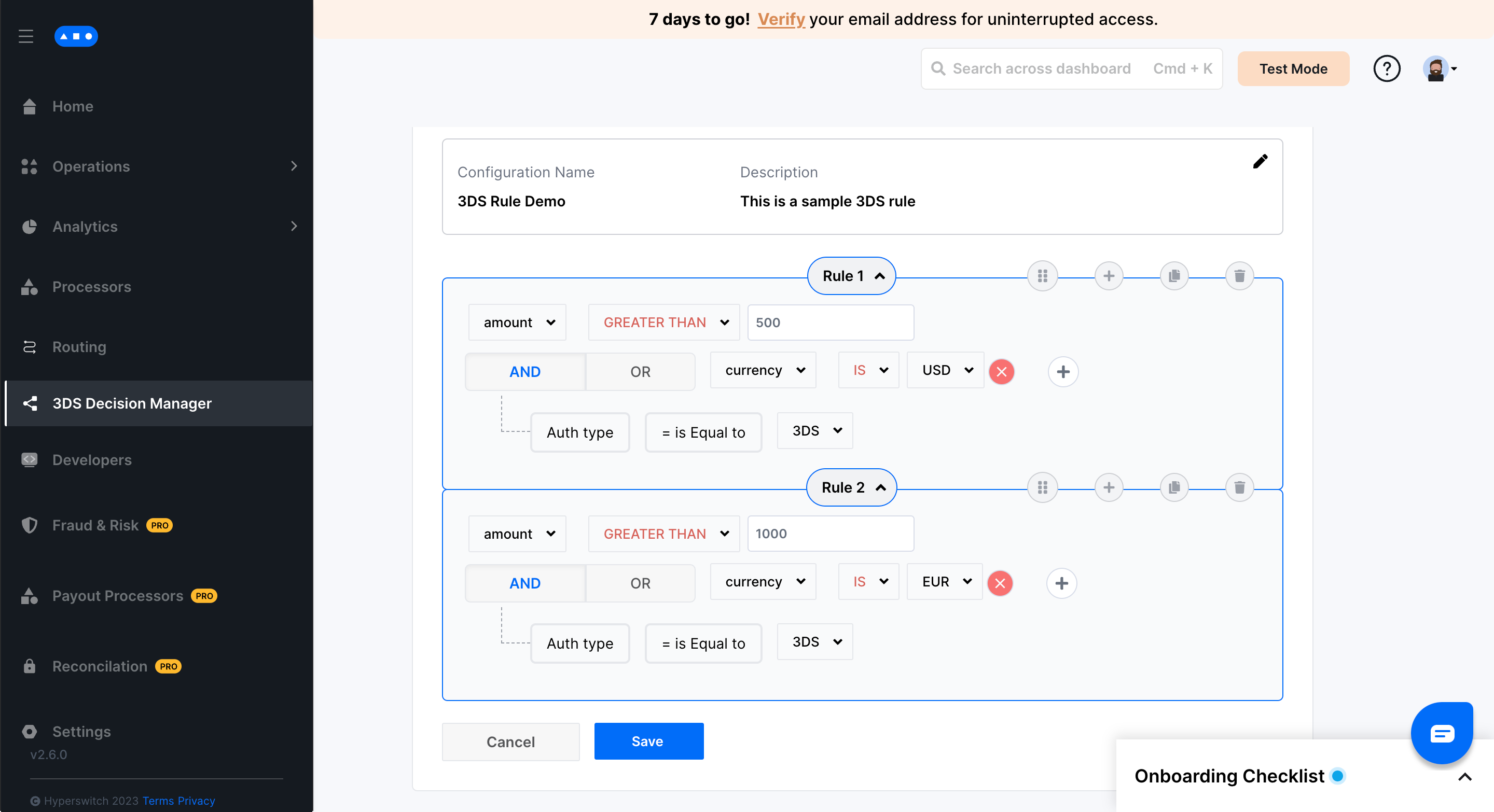The width and height of the screenshot is (1494, 812).
Task: Select OR operator in Rule 1
Action: pyautogui.click(x=640, y=372)
